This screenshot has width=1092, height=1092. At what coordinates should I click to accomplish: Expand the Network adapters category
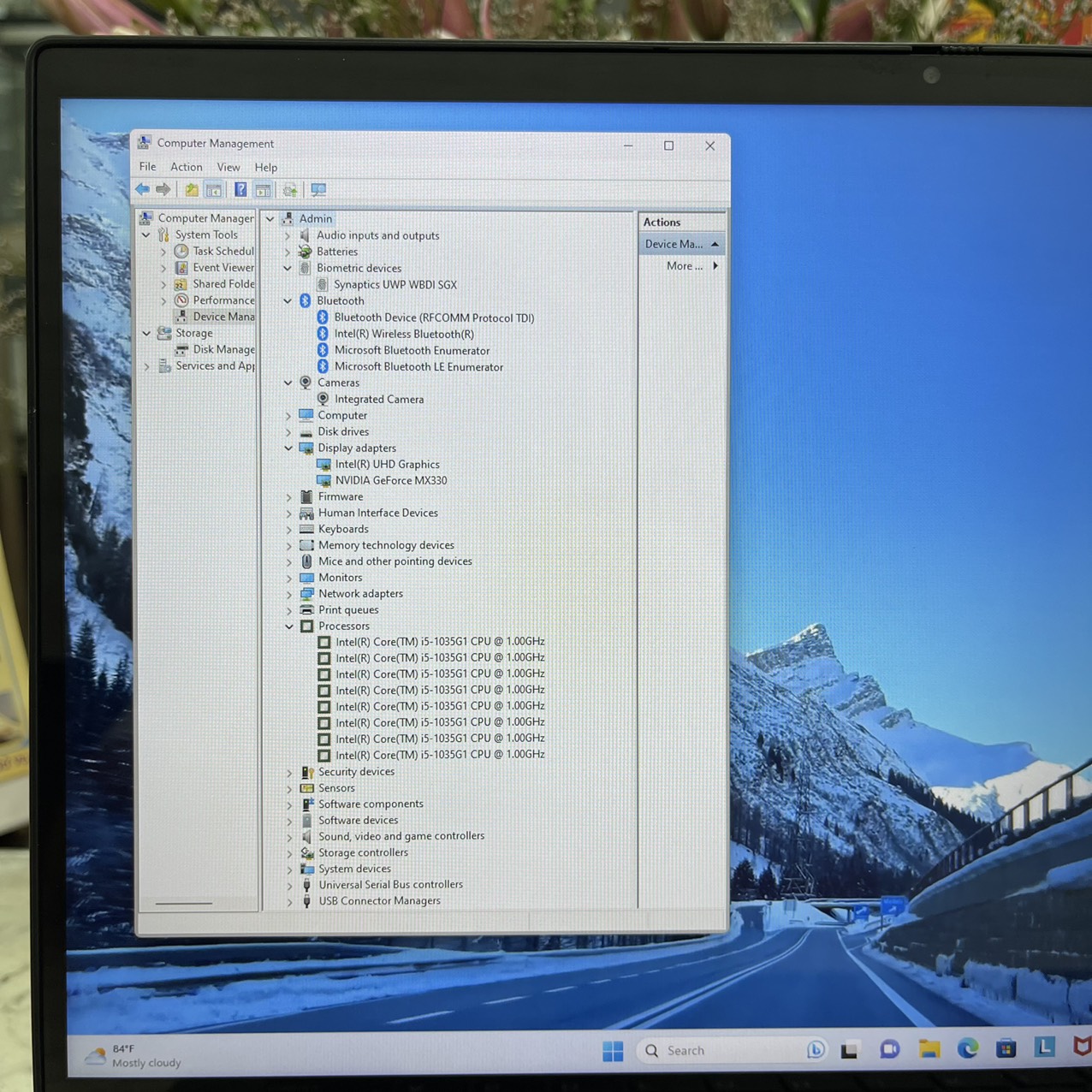coord(289,593)
